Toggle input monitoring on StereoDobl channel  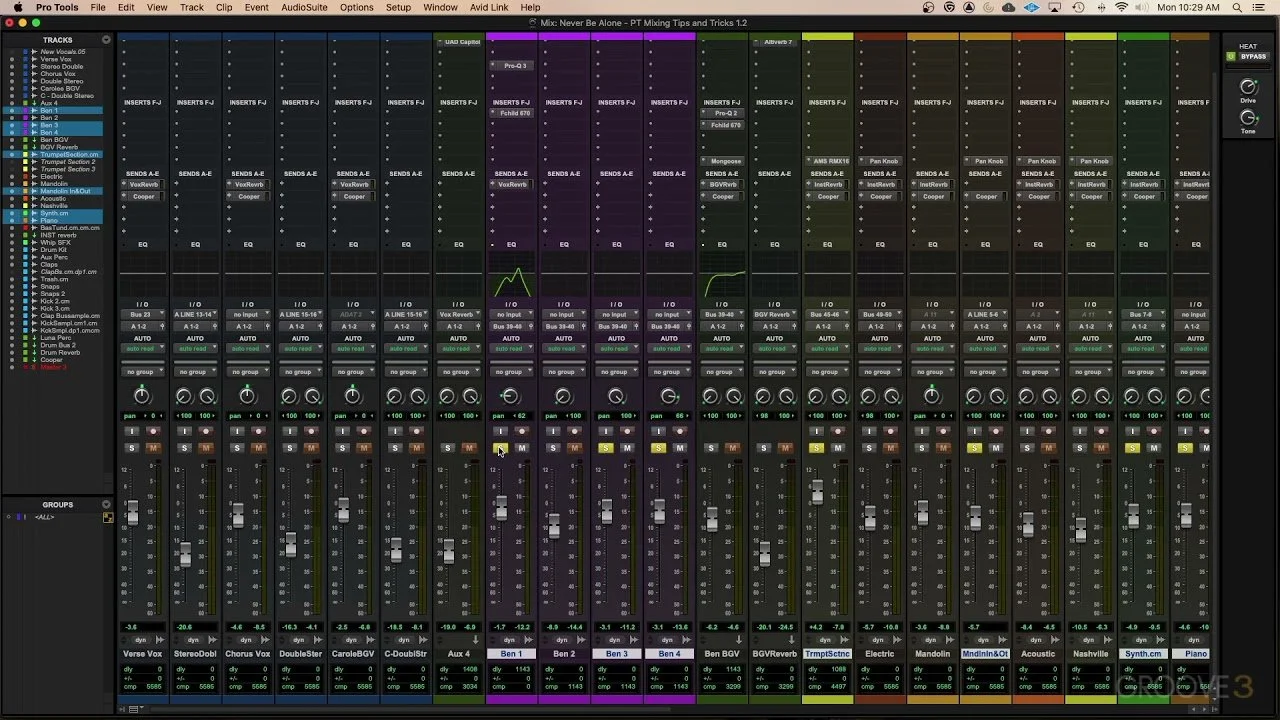pyautogui.click(x=184, y=431)
